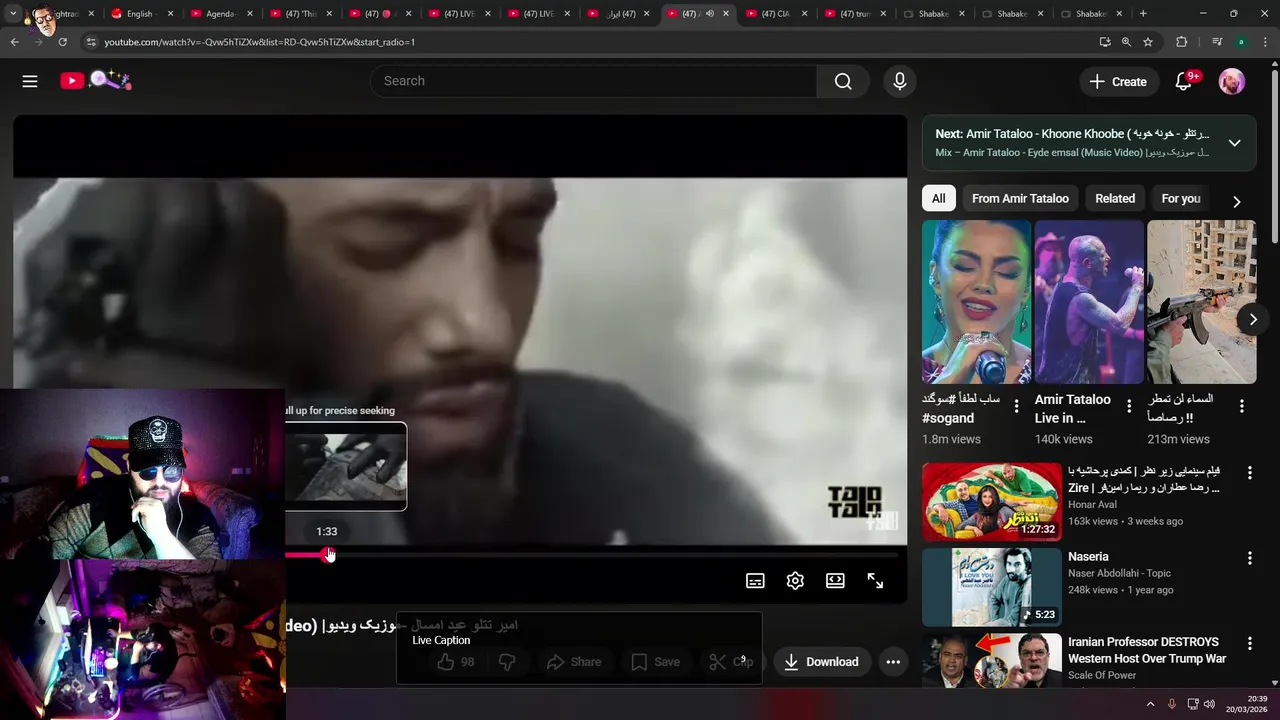1280x720 pixels.
Task: Reload the current page
Action: pos(62,42)
